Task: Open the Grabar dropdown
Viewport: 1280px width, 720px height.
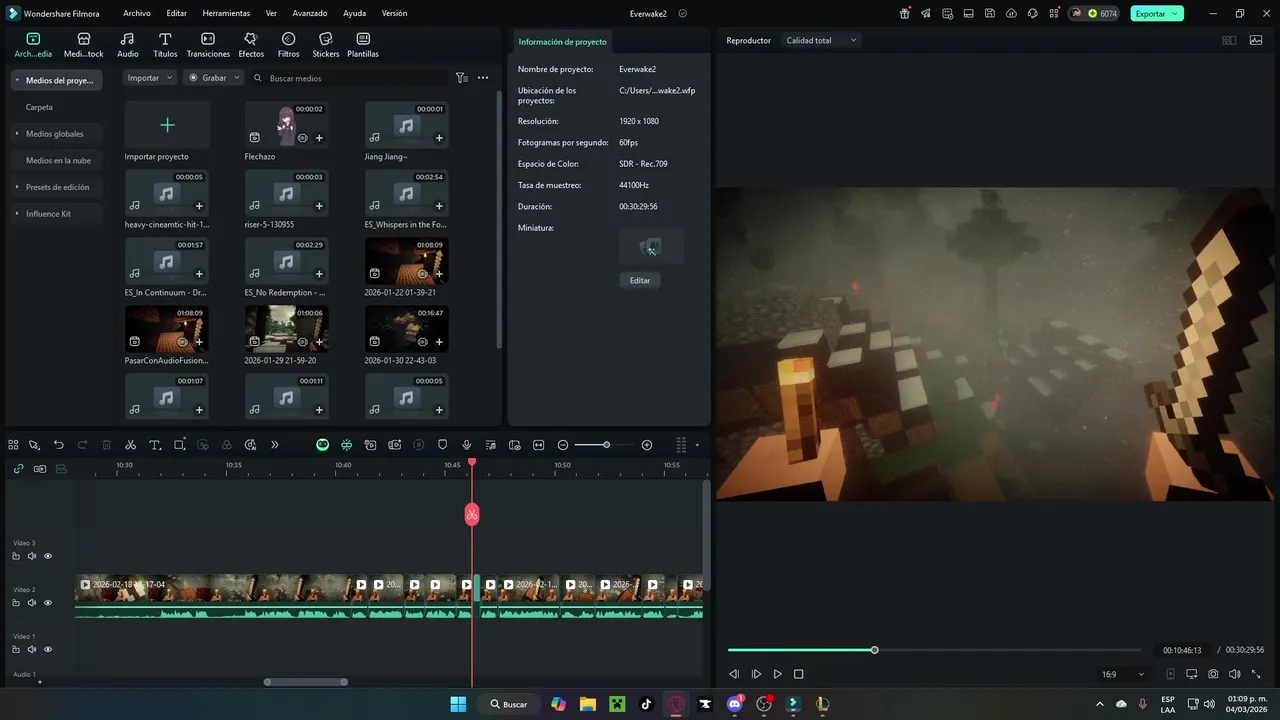Action: [213, 77]
